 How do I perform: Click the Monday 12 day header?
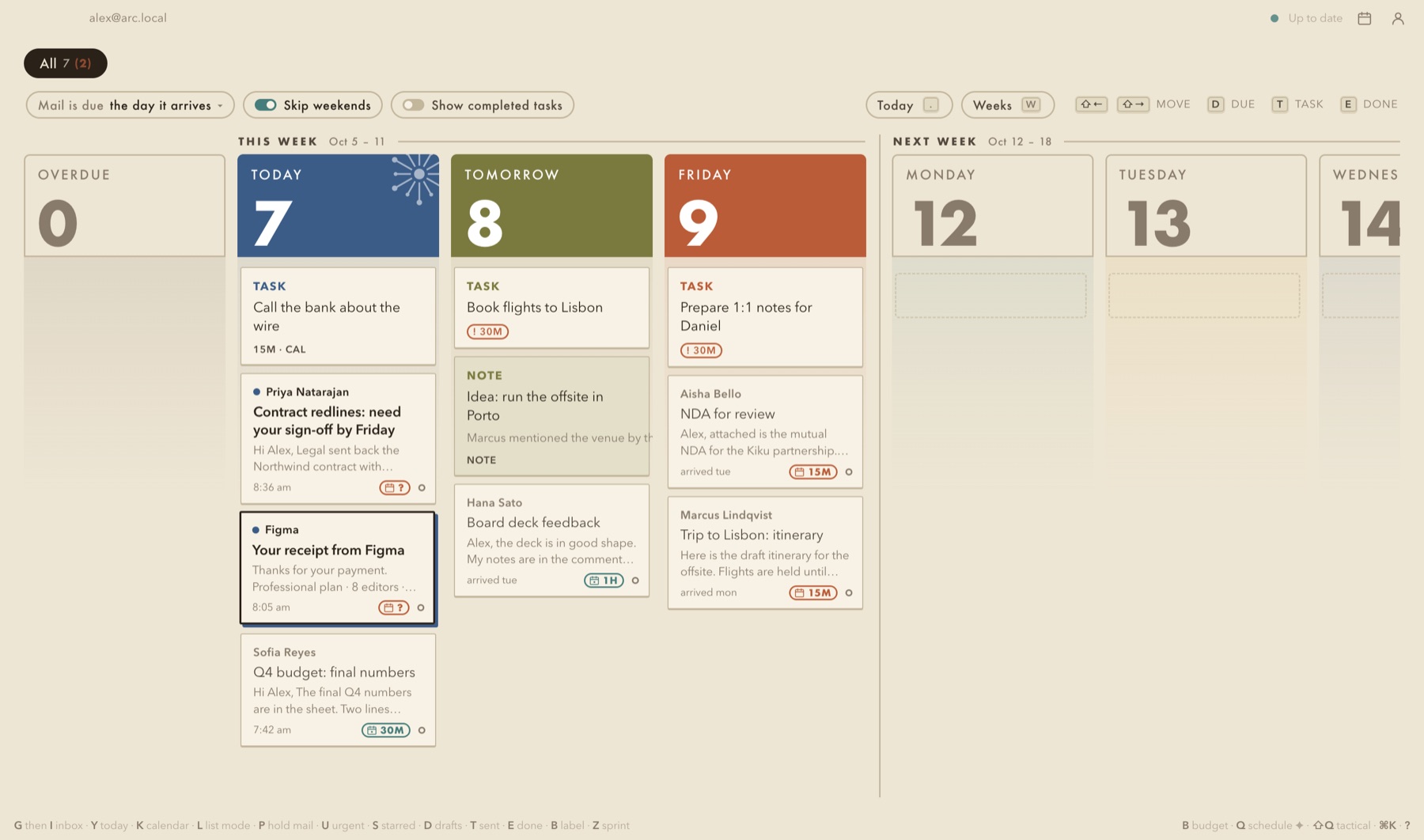point(992,206)
